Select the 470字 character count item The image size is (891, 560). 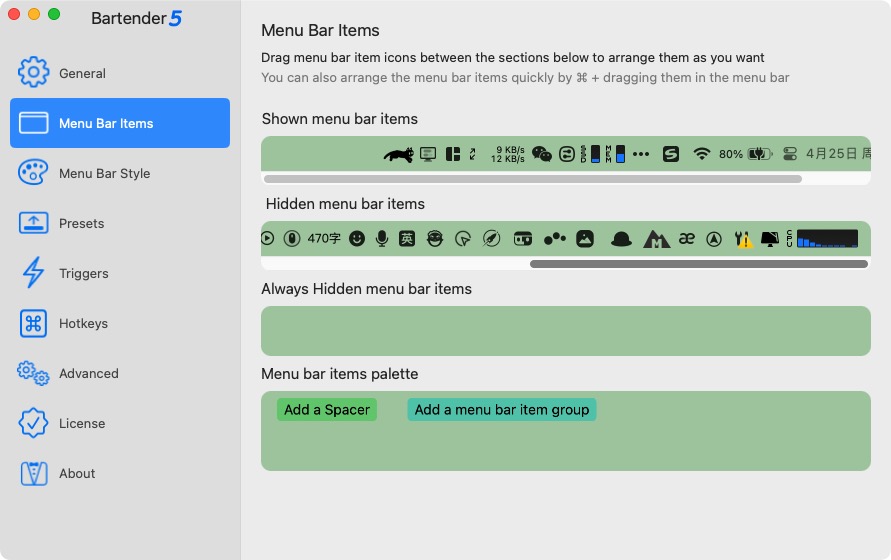point(324,239)
